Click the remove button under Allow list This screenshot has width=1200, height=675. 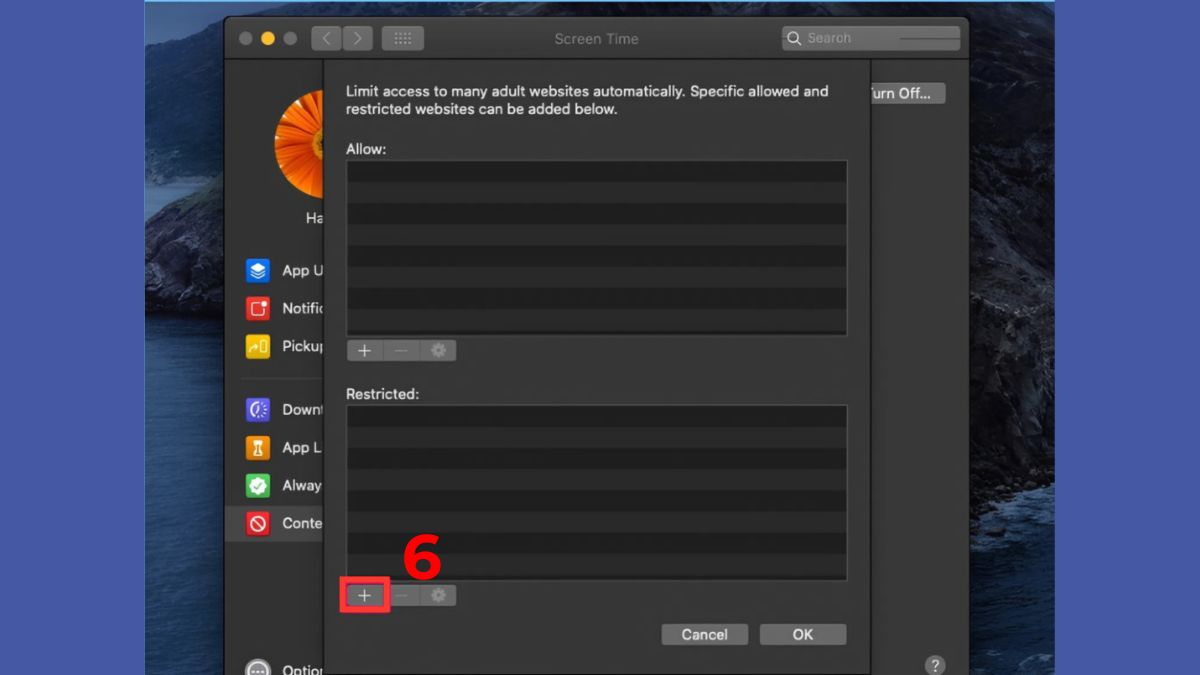401,351
